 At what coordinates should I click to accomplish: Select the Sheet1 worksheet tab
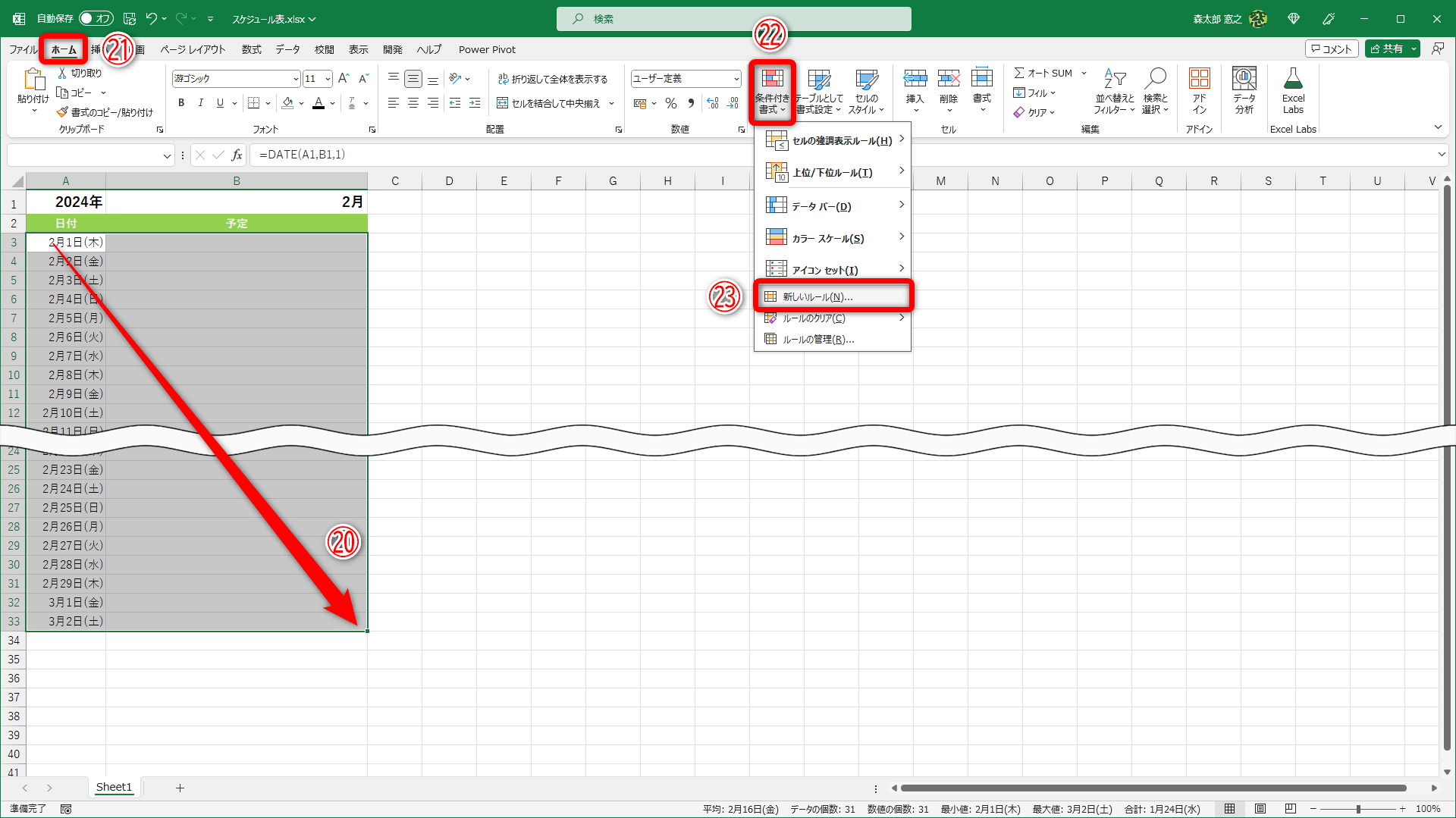click(114, 788)
